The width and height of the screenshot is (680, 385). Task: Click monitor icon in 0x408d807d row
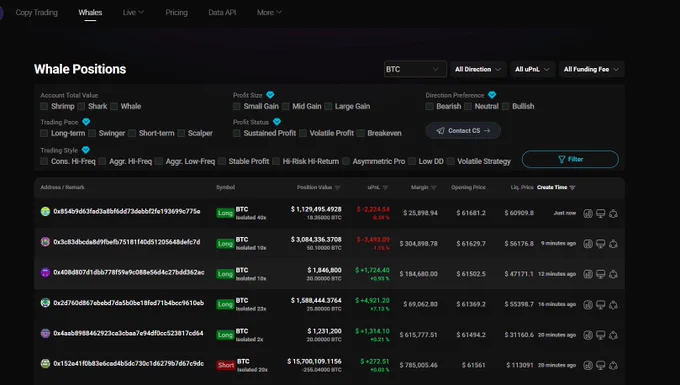(600, 274)
